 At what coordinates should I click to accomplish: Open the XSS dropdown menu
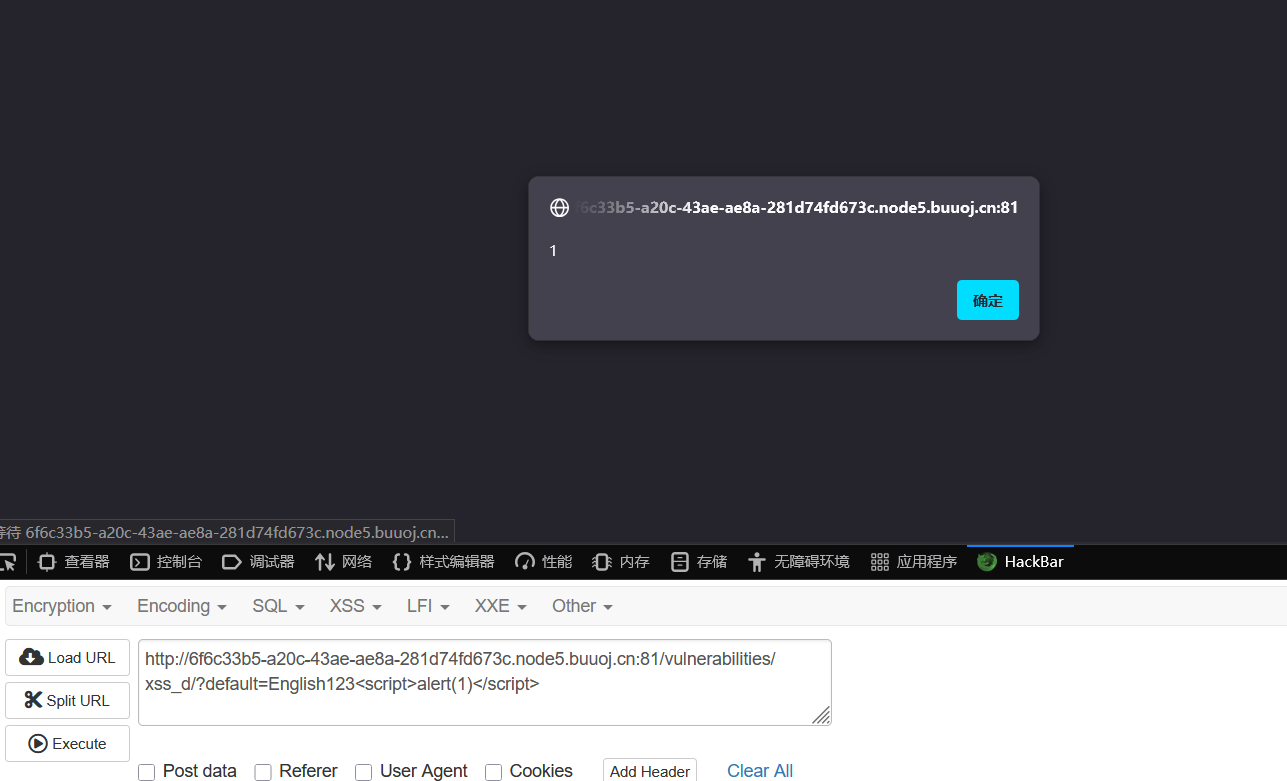[x=356, y=606]
